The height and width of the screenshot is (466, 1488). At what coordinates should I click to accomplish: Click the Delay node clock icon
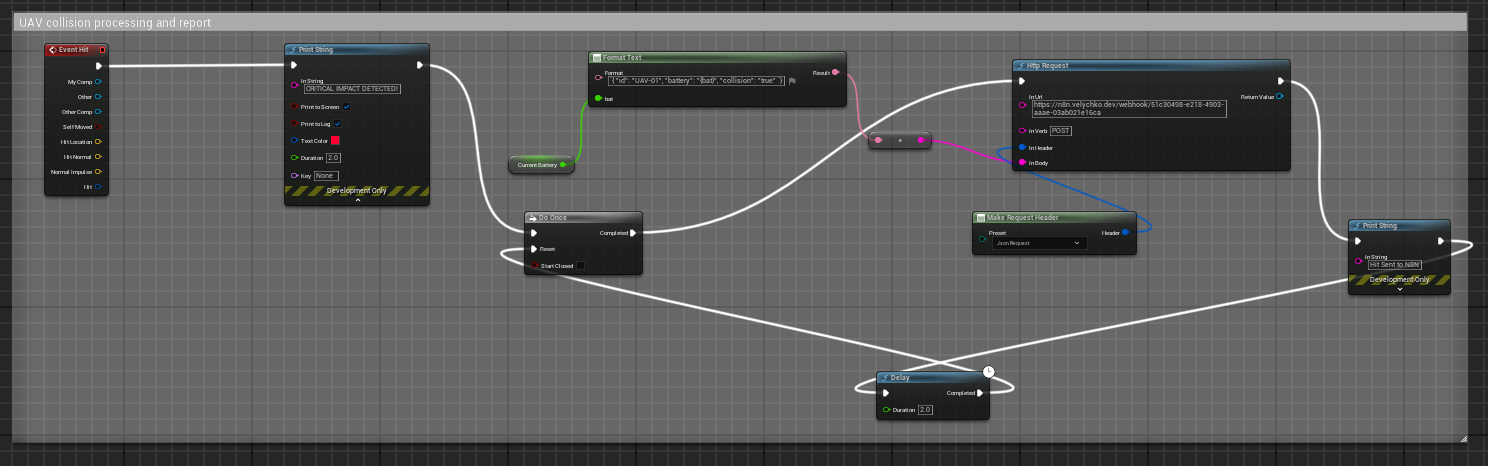(989, 371)
